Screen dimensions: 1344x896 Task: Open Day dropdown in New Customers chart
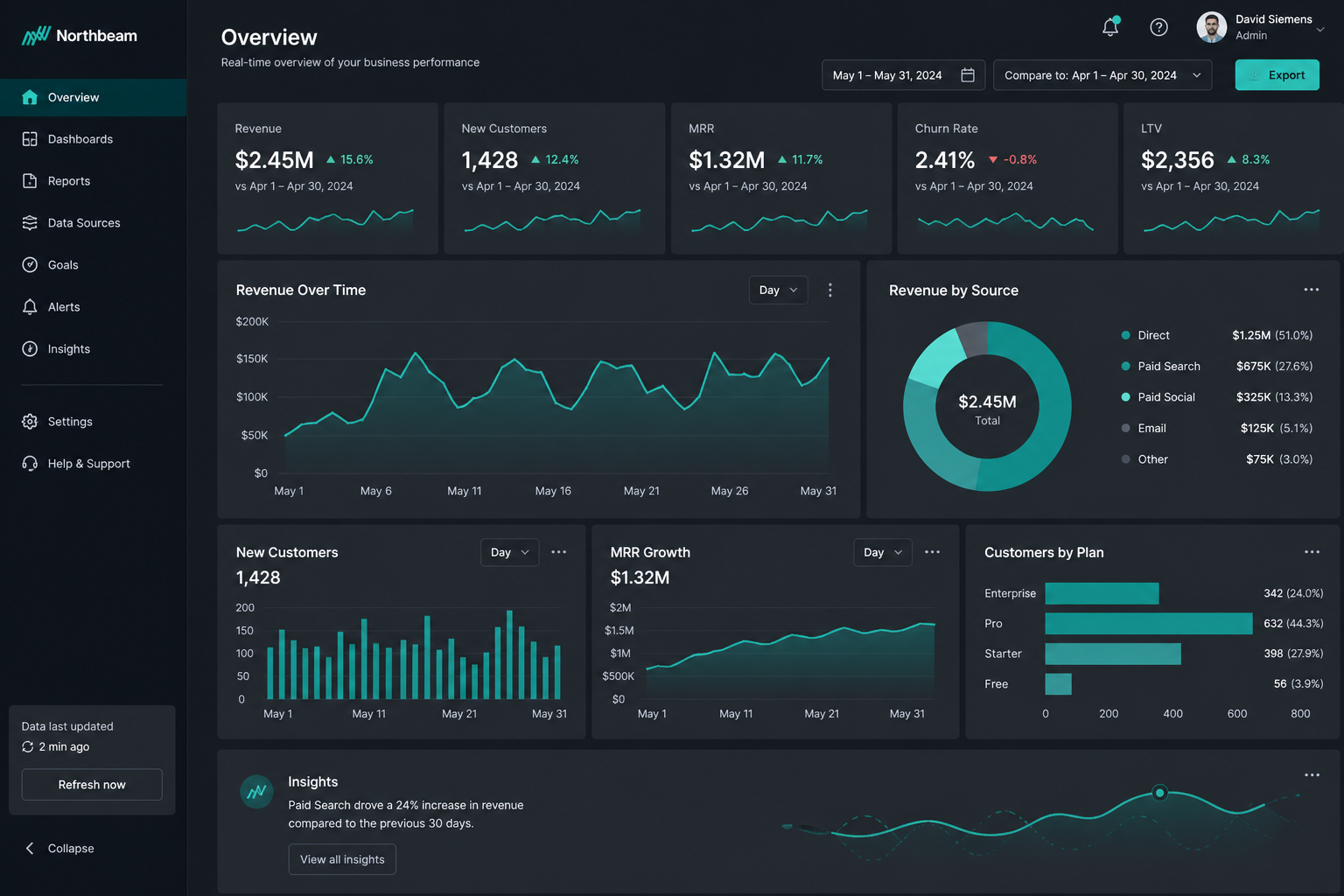[x=509, y=552]
